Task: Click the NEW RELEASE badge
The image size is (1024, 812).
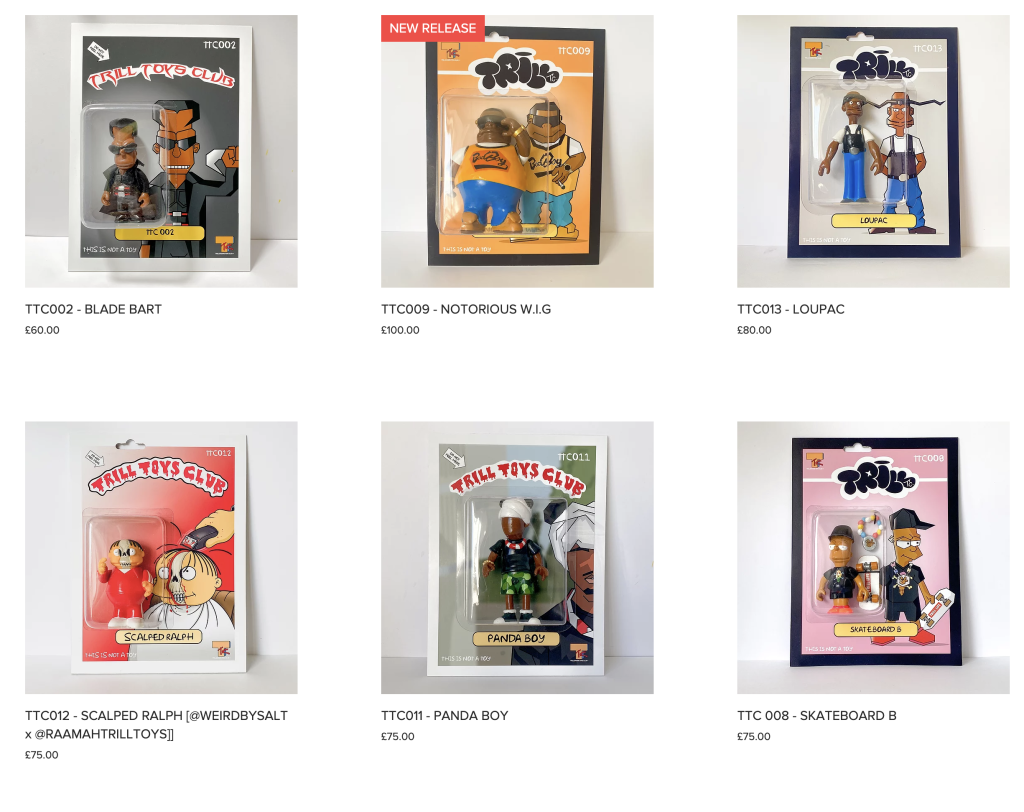Action: point(432,28)
